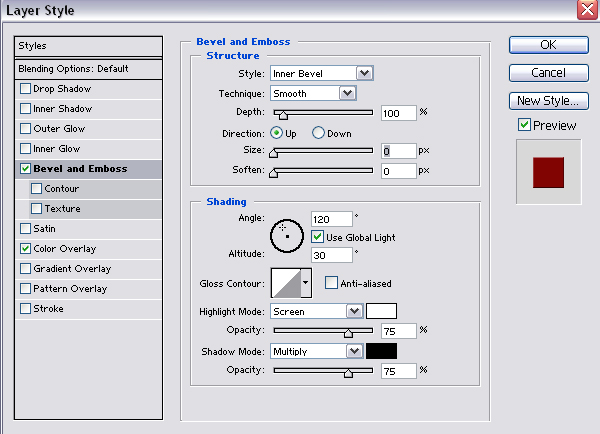Select the Down direction radio button
The image size is (600, 434).
pyautogui.click(x=319, y=132)
